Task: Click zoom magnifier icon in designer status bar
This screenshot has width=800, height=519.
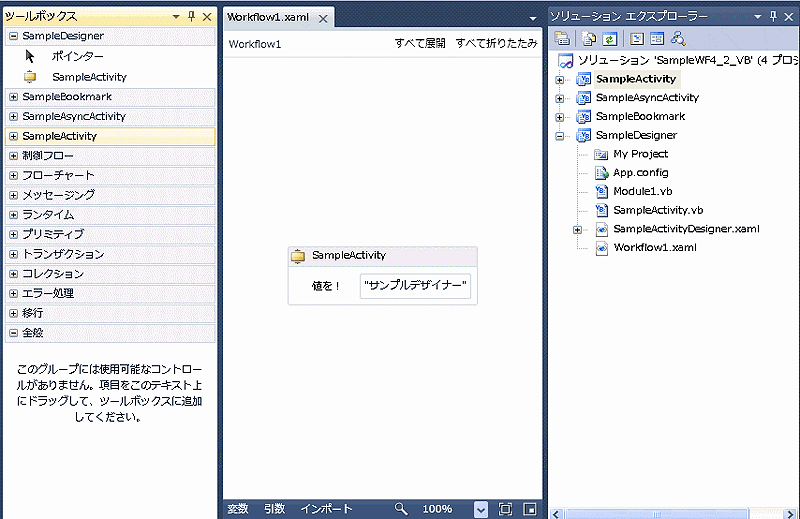Action: point(401,509)
